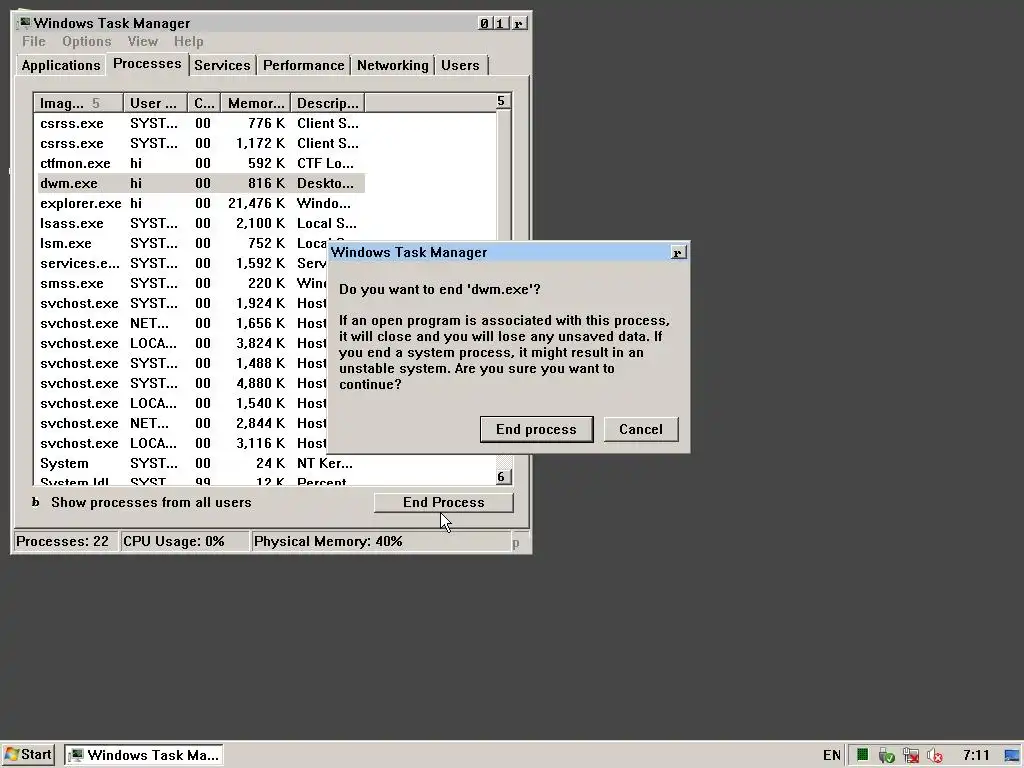Minimize the Windows Task Manager window
This screenshot has width=1024, height=768.
pos(484,24)
